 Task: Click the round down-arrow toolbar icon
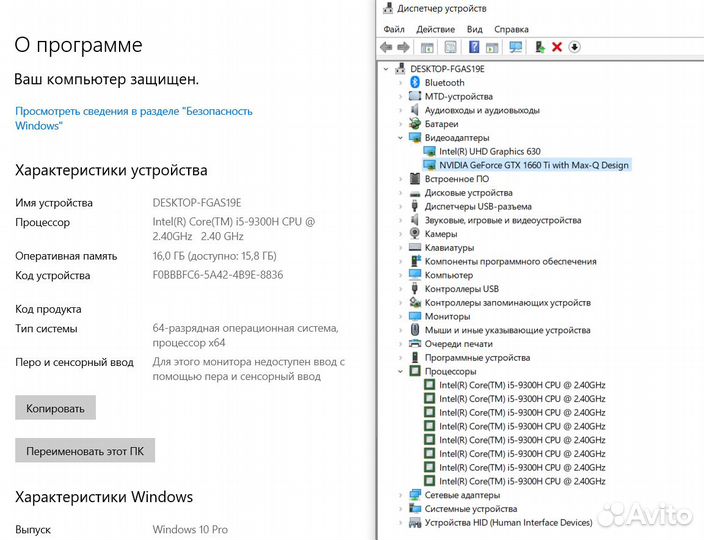pyautogui.click(x=575, y=47)
